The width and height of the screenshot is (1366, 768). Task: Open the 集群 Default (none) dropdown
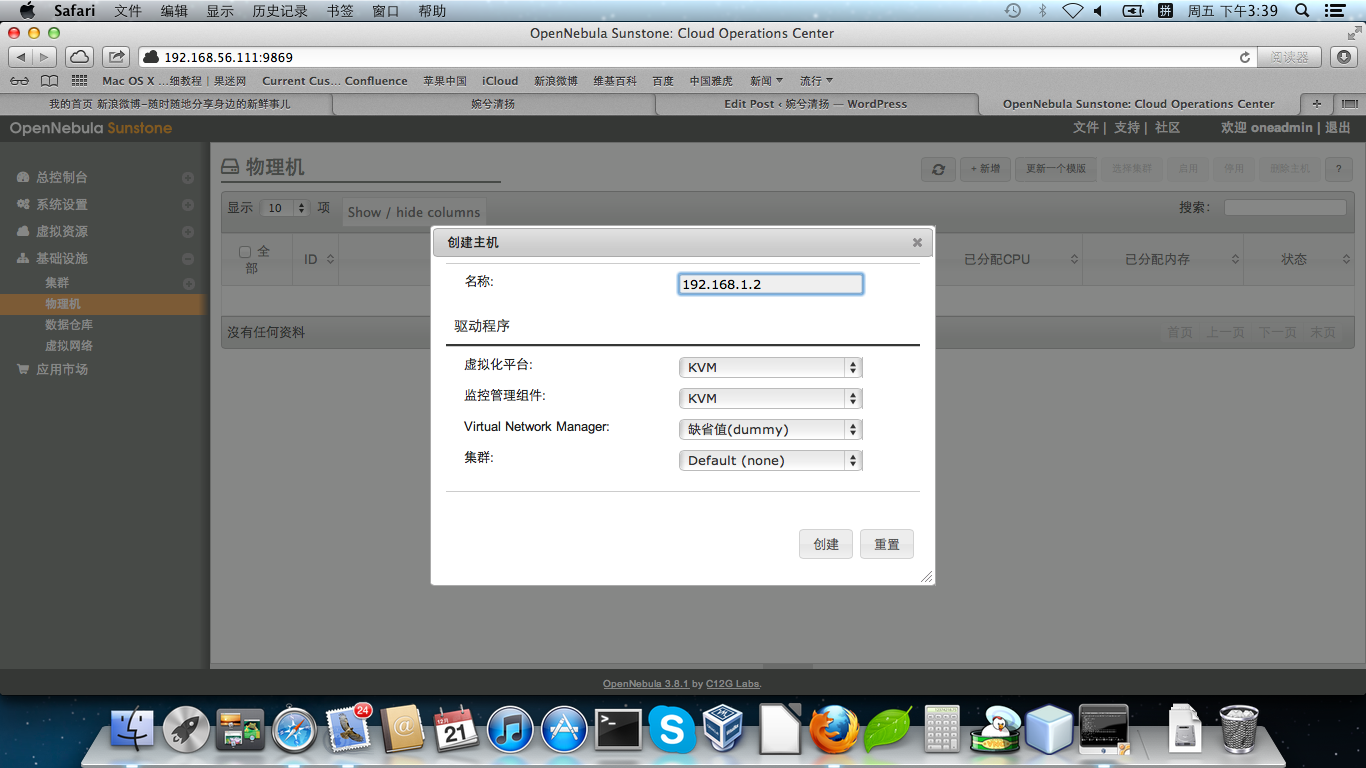coord(769,460)
